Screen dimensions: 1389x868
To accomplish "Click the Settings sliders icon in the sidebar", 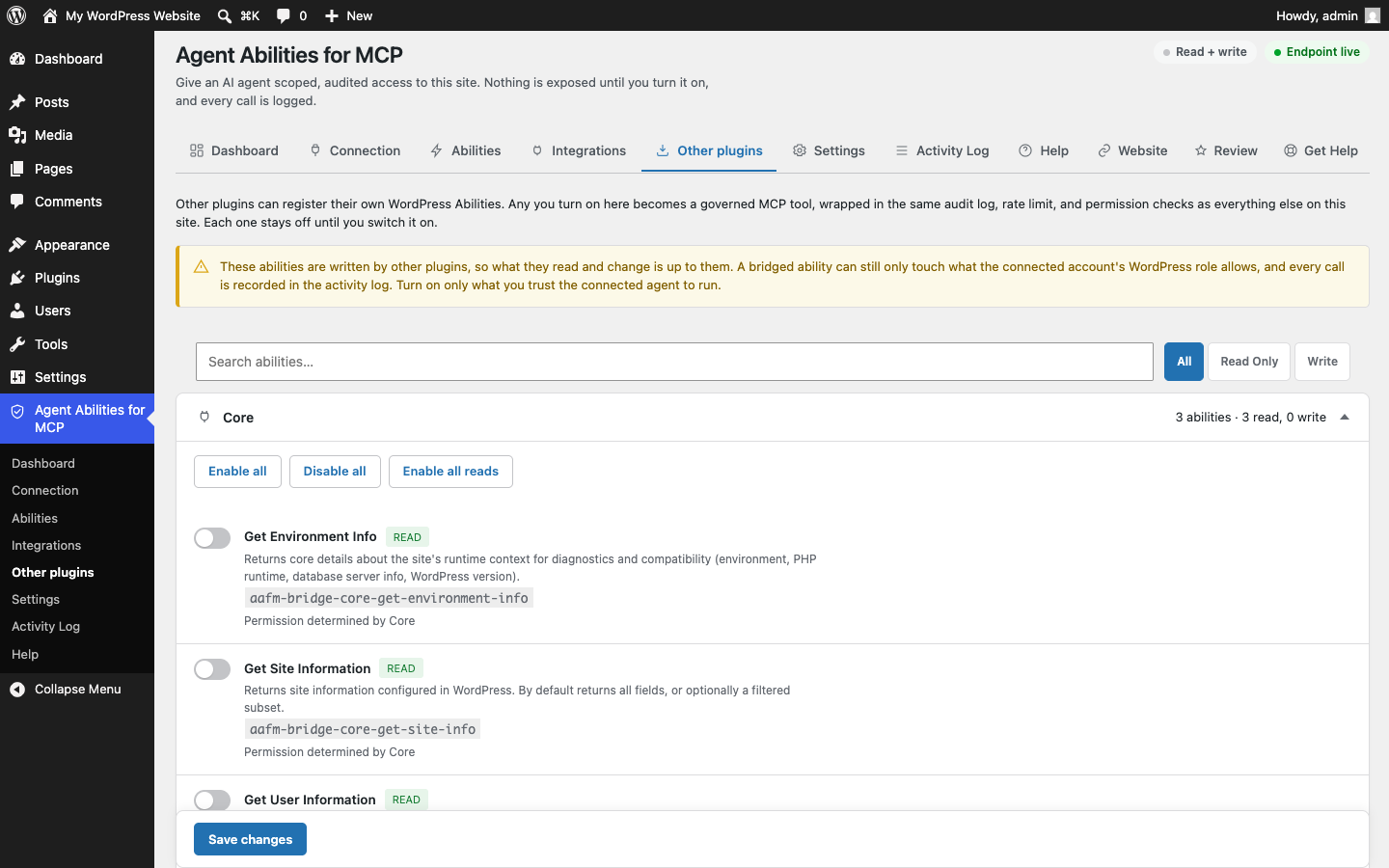I will (17, 377).
